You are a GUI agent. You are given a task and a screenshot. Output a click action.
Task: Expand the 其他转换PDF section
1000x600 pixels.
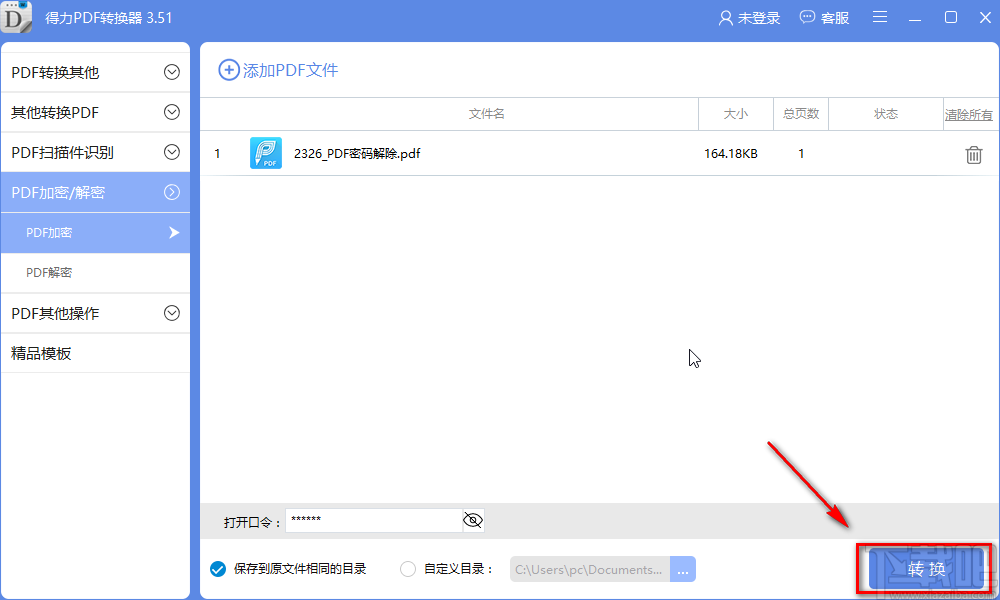pos(171,112)
